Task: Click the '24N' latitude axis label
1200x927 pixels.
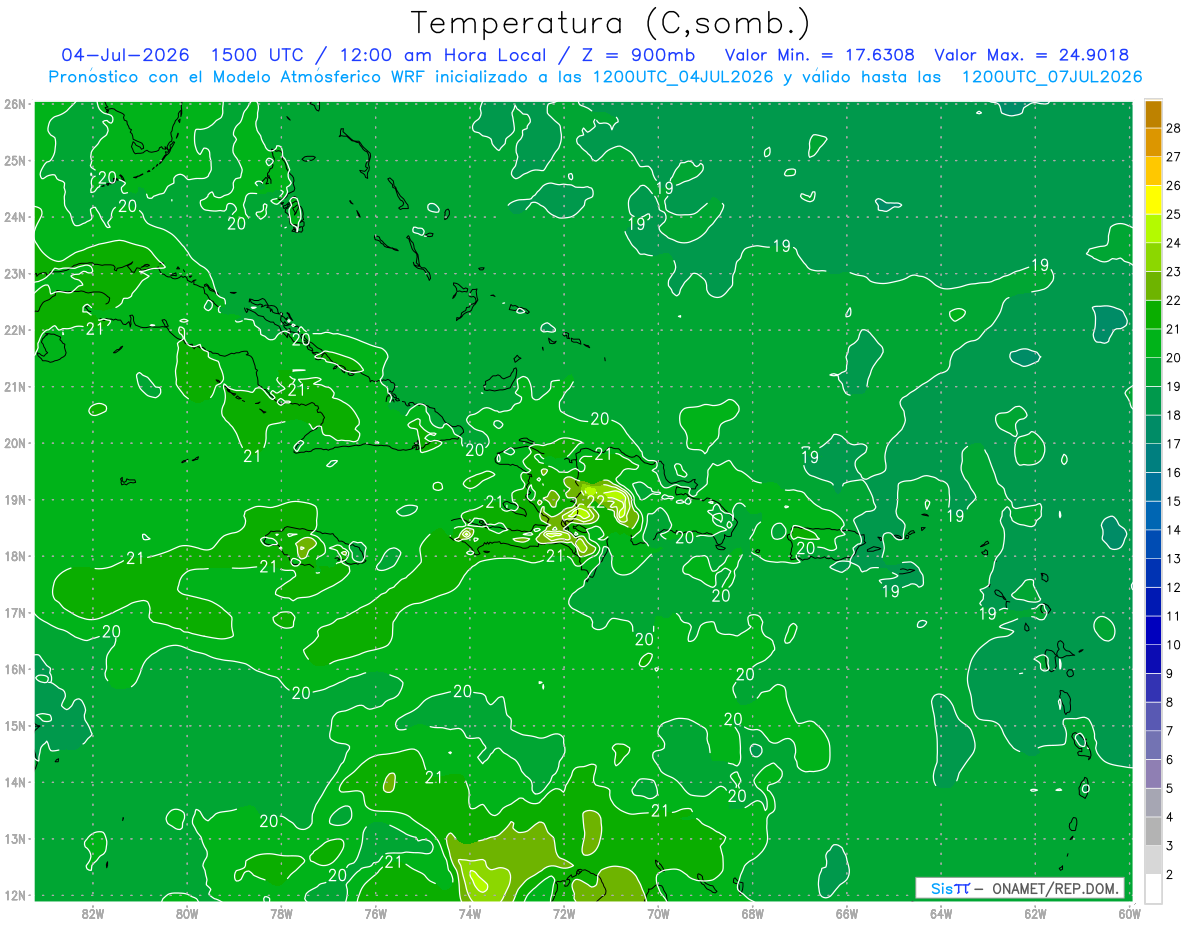Action: (14, 217)
